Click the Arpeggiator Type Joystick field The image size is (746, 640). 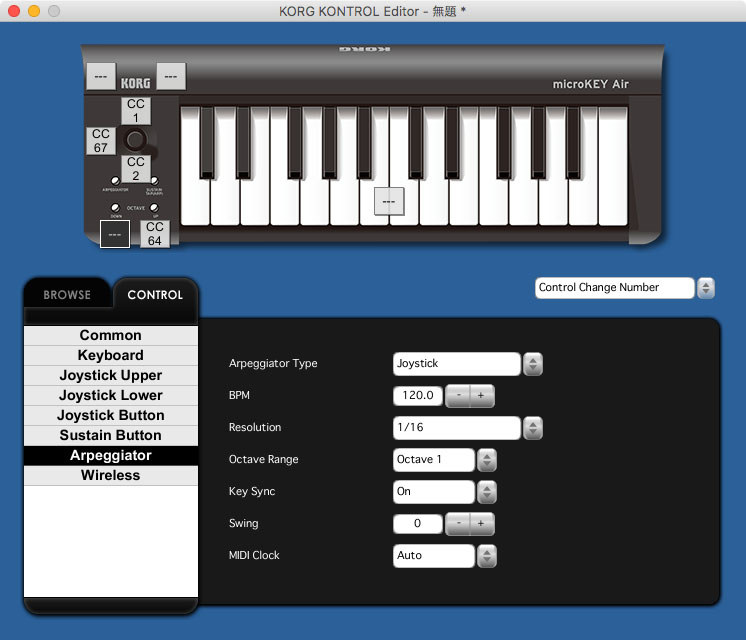pos(456,364)
